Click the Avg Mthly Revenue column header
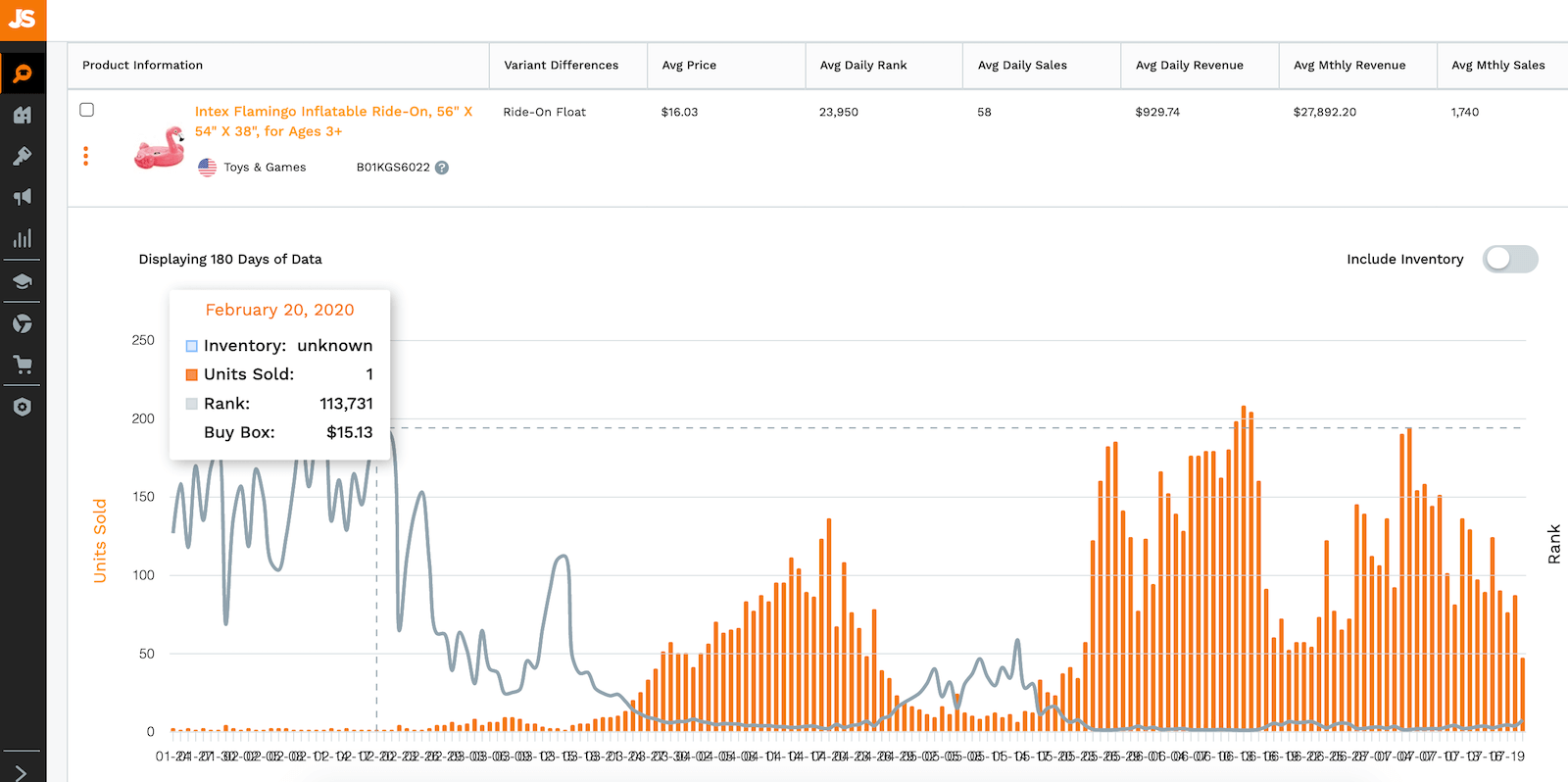This screenshot has width=1568, height=782. (x=1349, y=66)
